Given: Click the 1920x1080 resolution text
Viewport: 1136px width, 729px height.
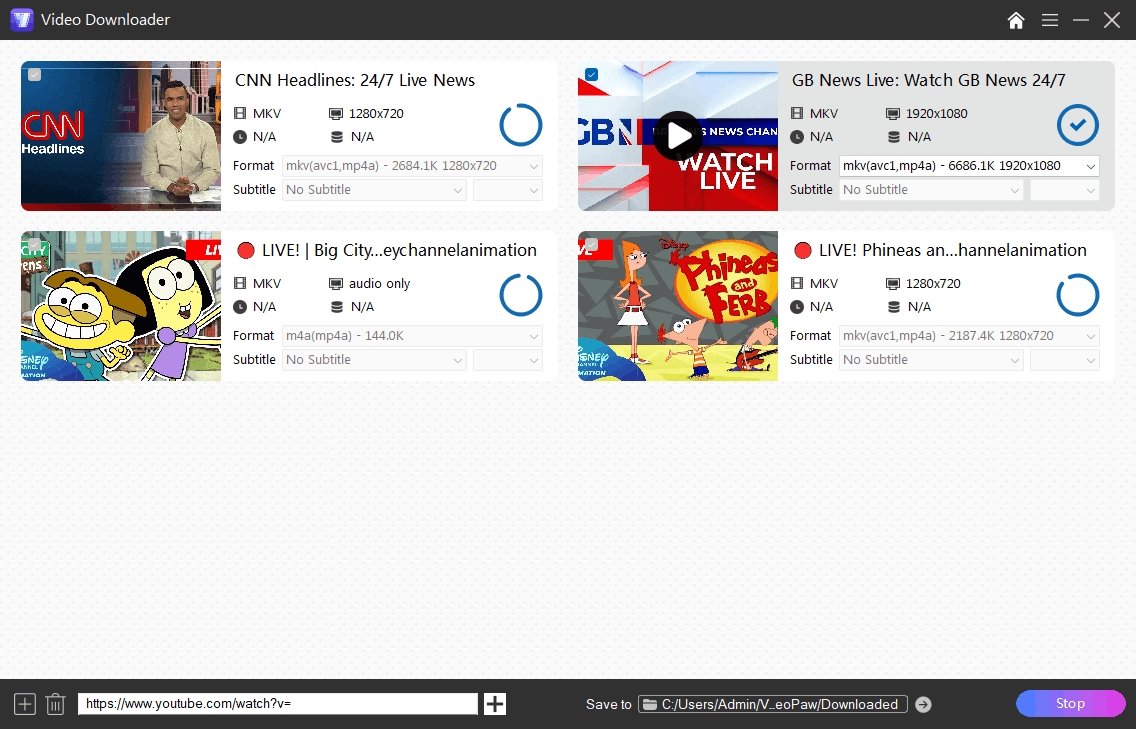Looking at the screenshot, I should point(937,114).
